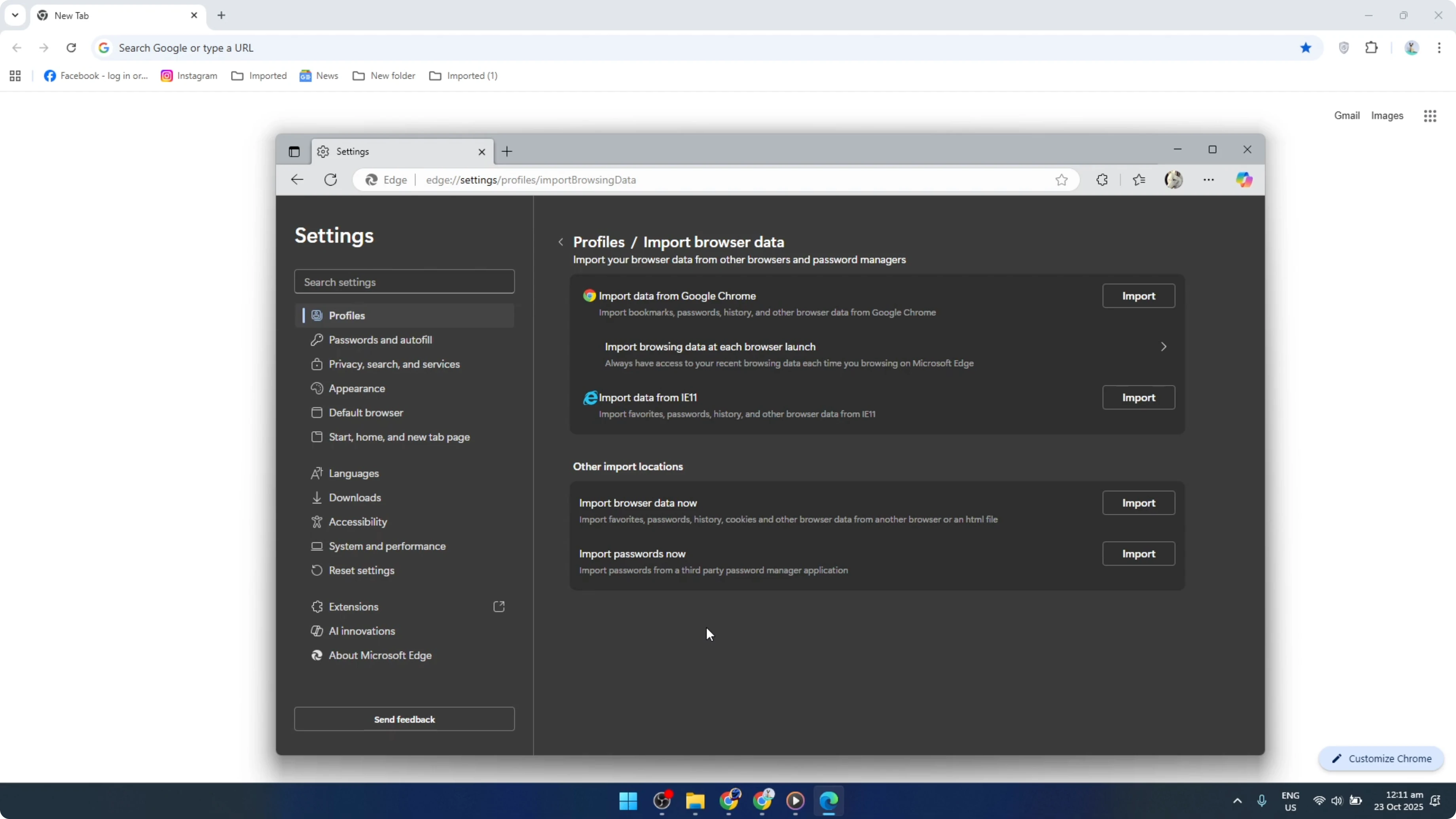Image resolution: width=1456 pixels, height=819 pixels.
Task: Open Windows notification bell
Action: coord(1435,801)
